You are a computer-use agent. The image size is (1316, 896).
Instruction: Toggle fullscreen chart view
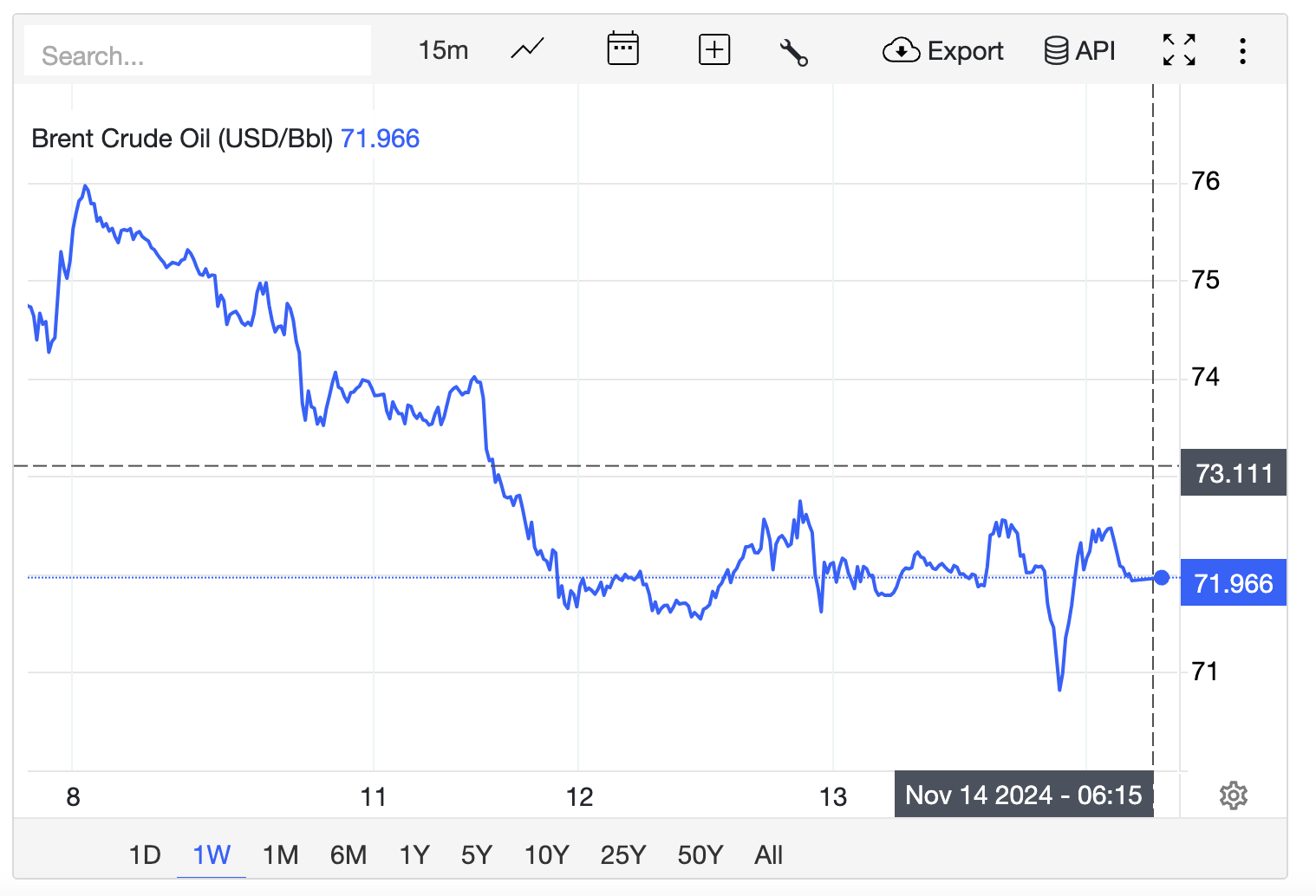click(x=1179, y=50)
